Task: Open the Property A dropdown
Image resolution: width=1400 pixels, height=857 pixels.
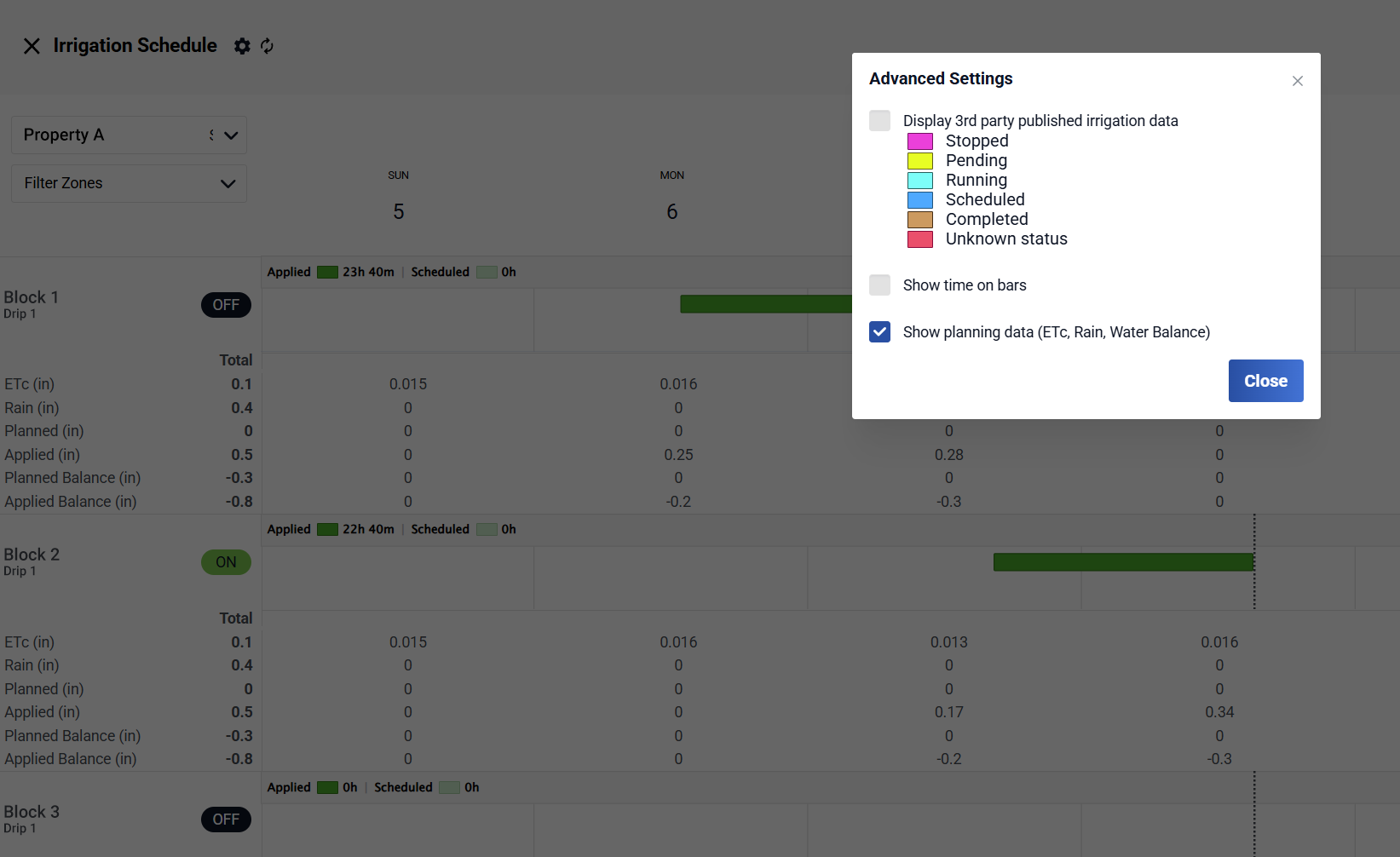Action: coord(130,135)
